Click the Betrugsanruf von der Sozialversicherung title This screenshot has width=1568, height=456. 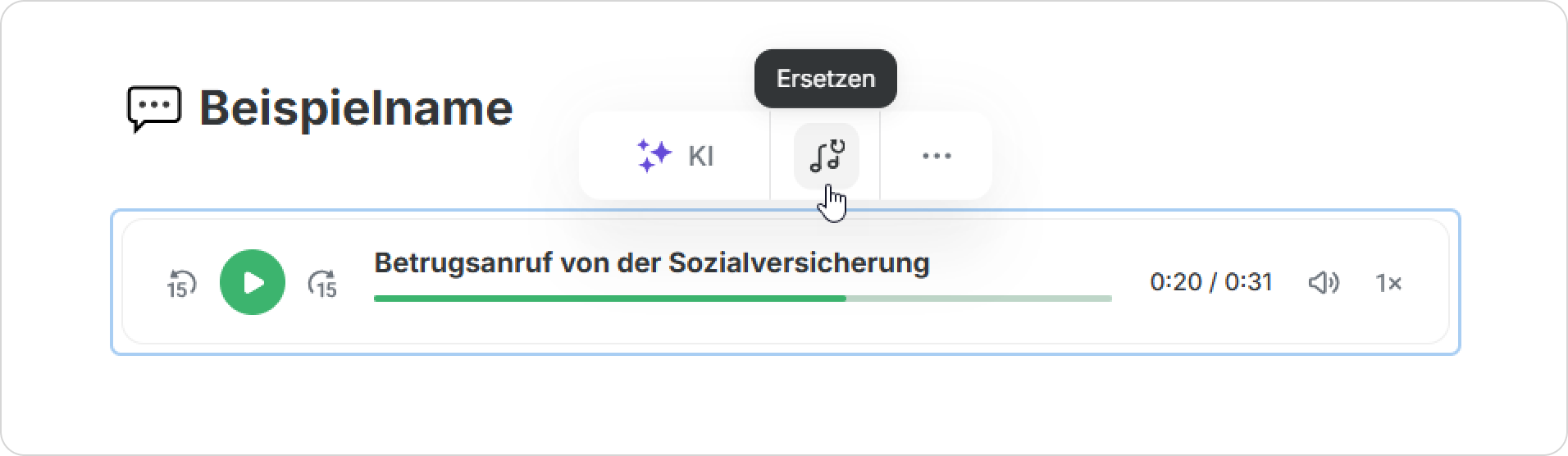point(651,263)
